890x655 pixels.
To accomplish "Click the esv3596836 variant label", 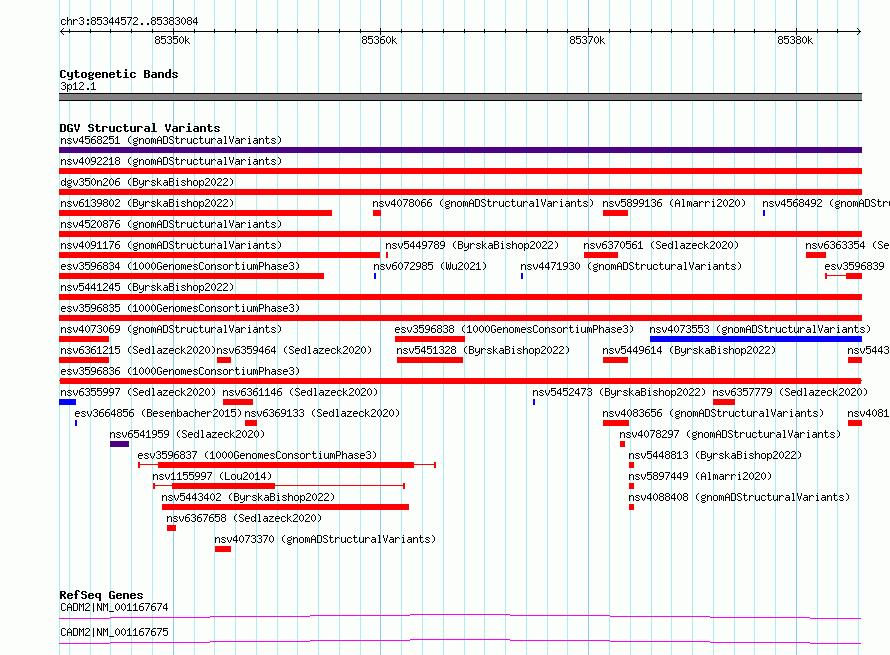I will click(x=180, y=371).
